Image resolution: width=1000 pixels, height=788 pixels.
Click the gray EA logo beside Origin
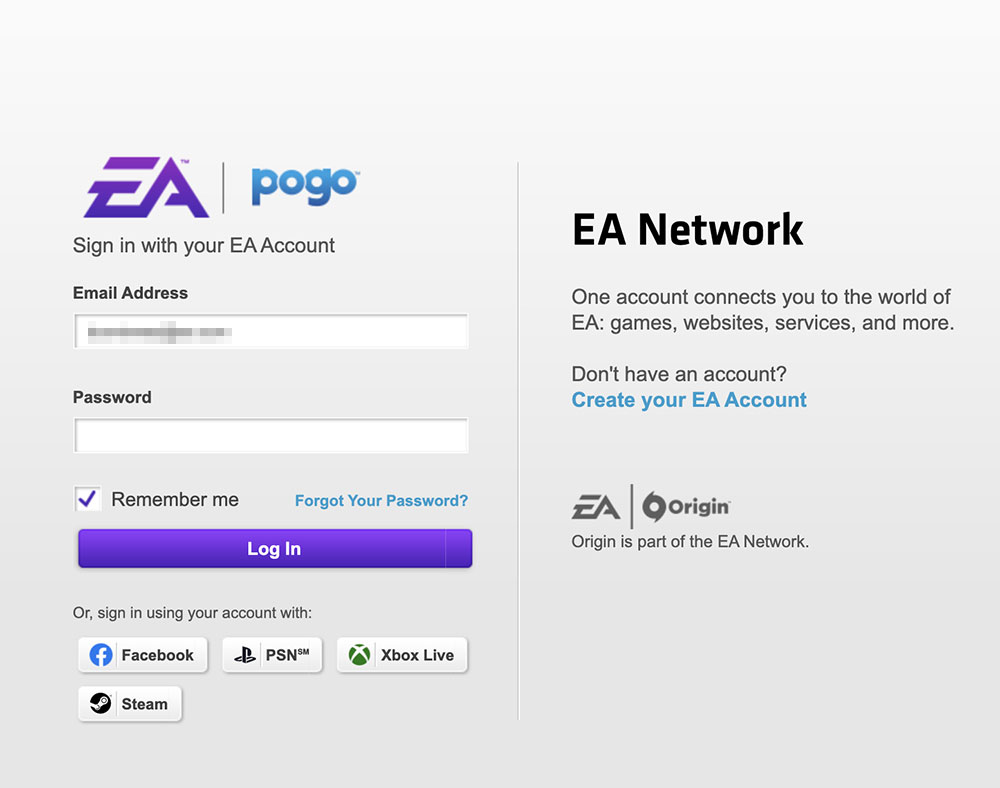click(x=596, y=507)
